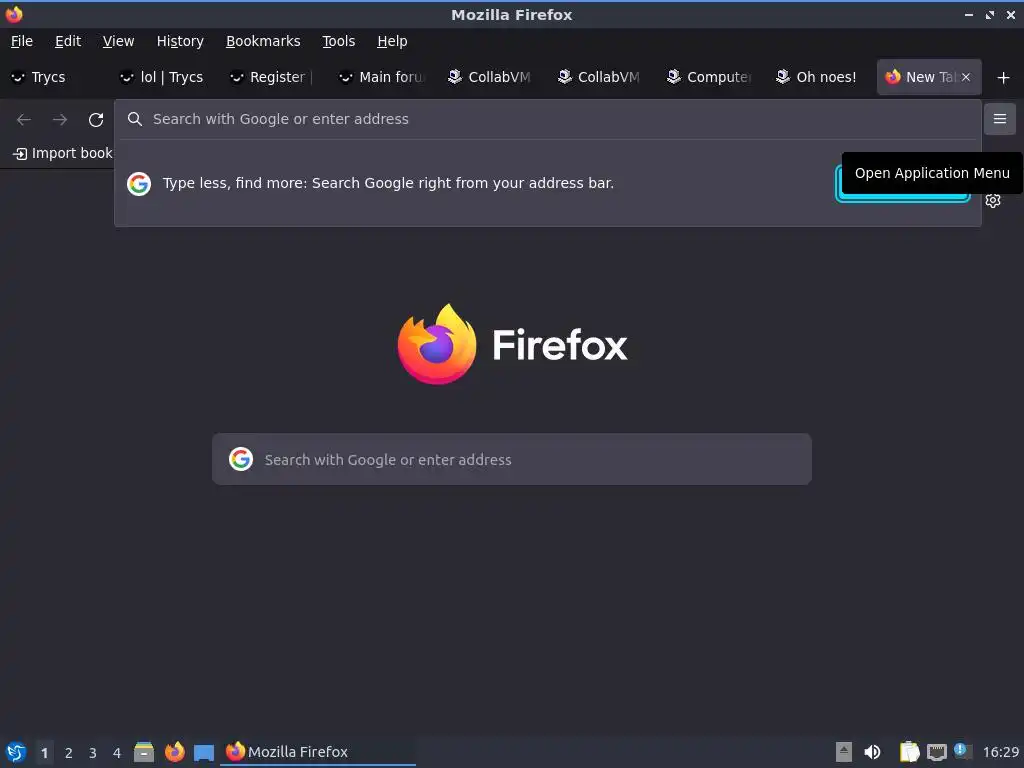Click the Firefox icon in title bar

click(14, 14)
